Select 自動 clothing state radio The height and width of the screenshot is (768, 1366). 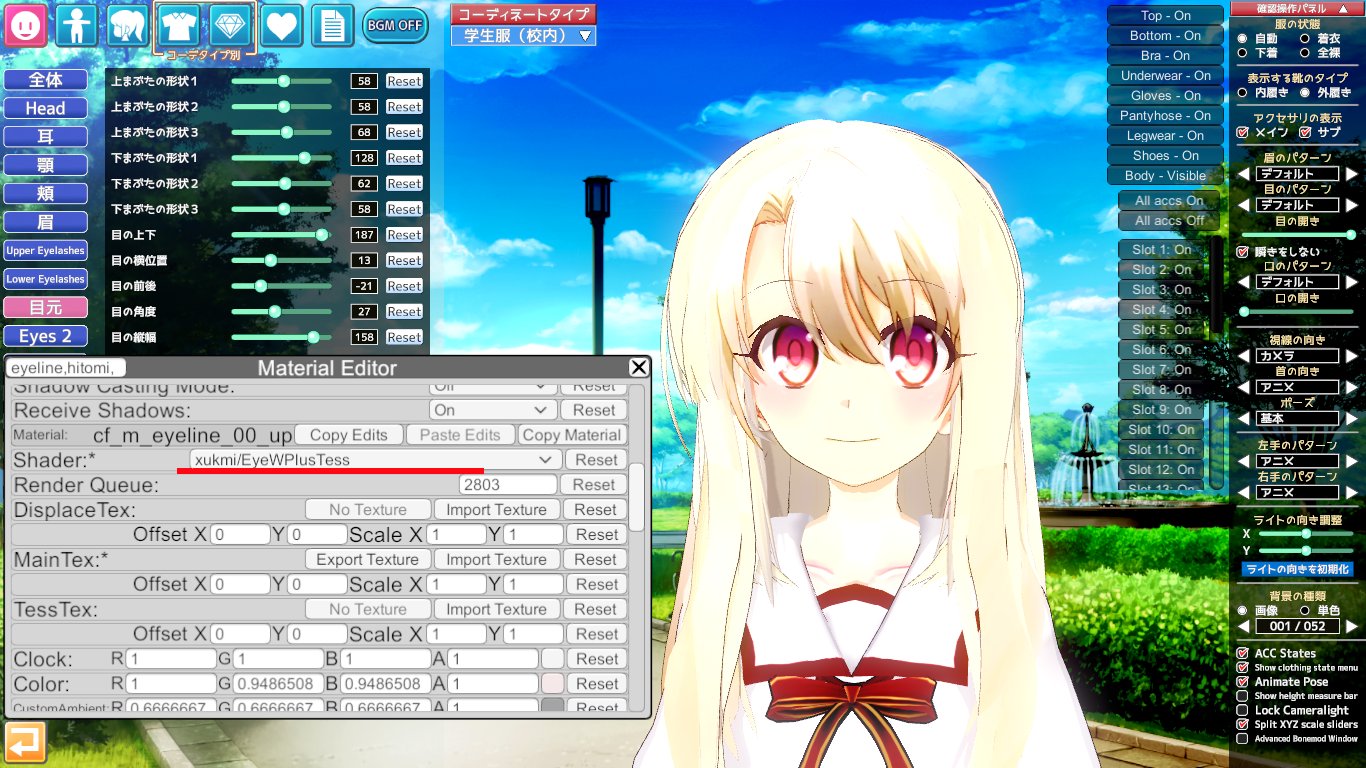[x=1243, y=38]
